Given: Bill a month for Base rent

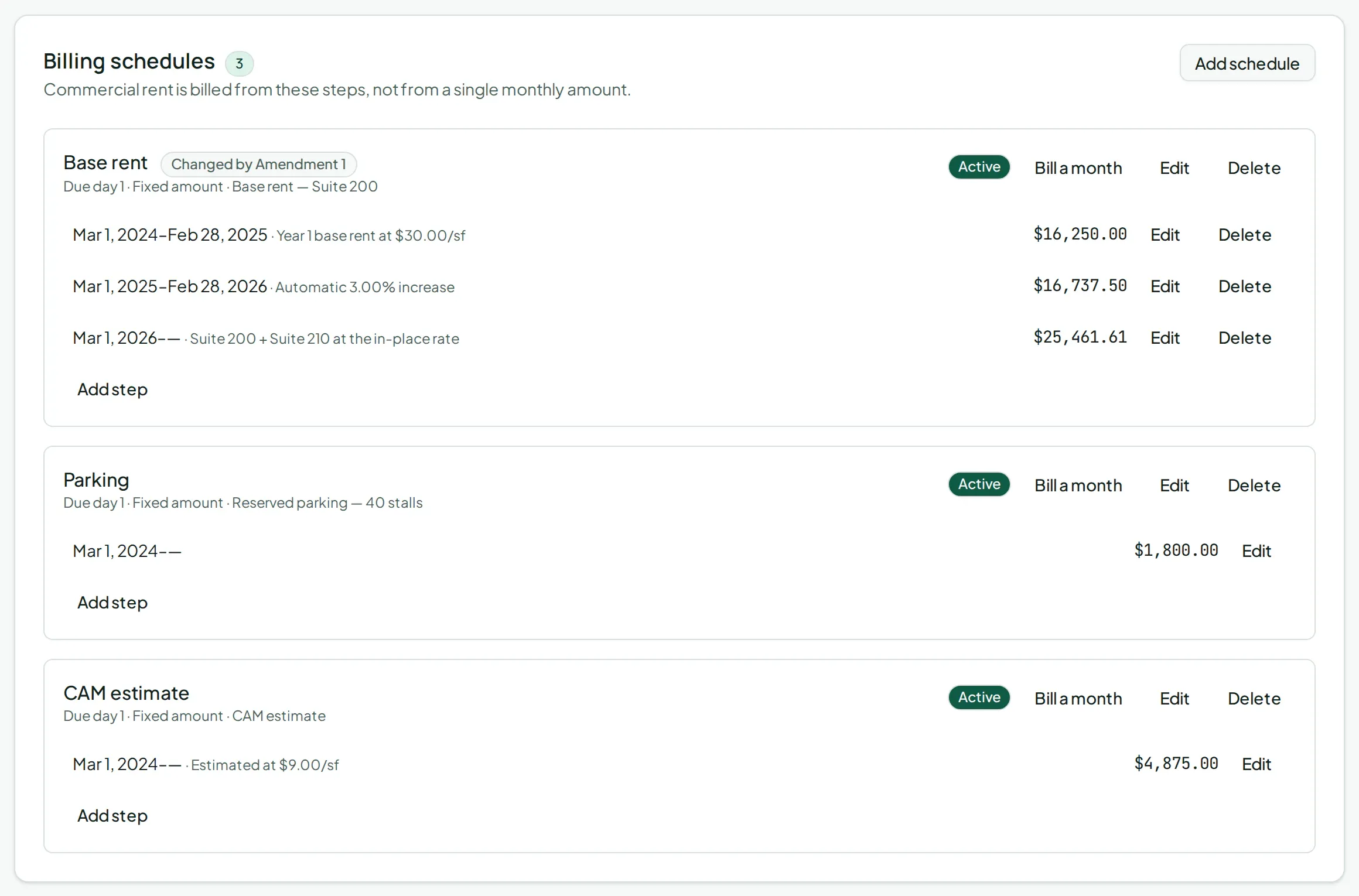Looking at the screenshot, I should point(1078,168).
